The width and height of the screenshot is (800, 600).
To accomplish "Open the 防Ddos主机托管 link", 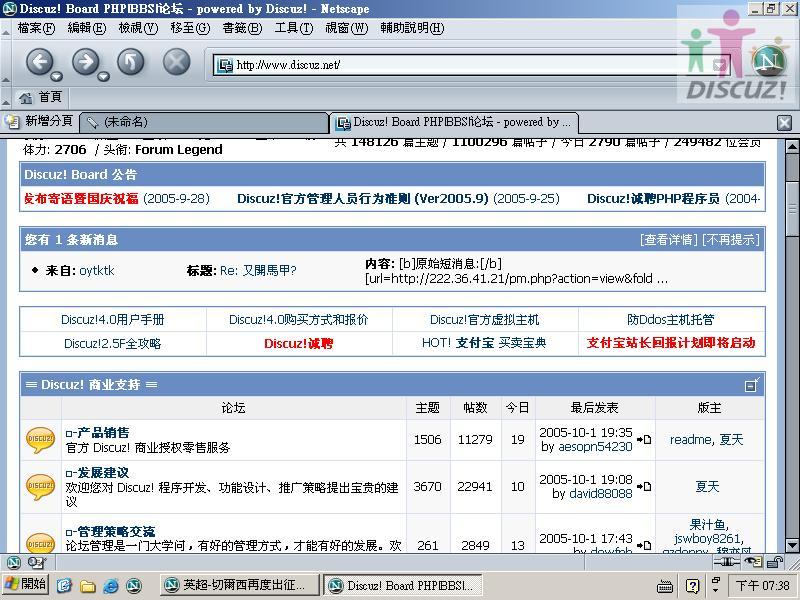I will [670, 319].
